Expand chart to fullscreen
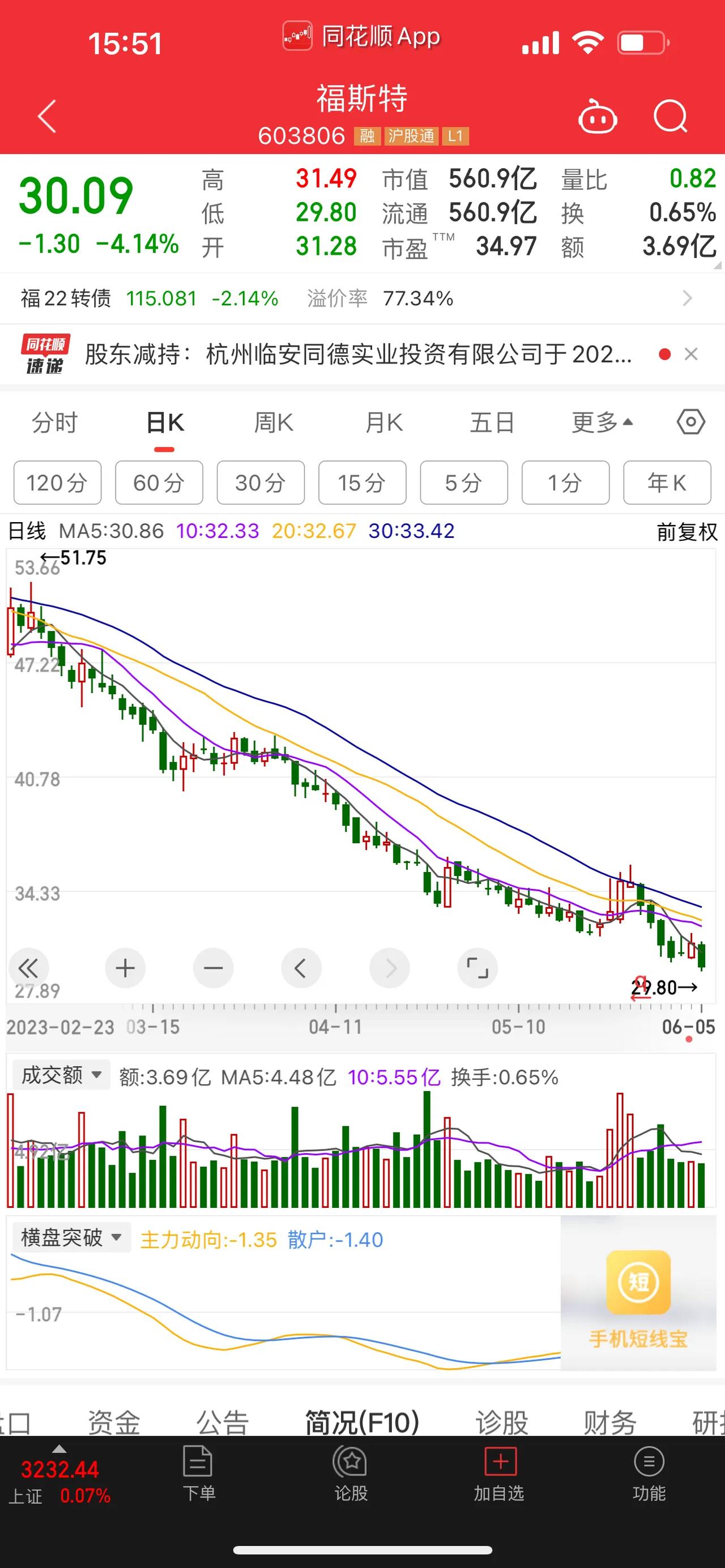725x1568 pixels. click(x=477, y=968)
